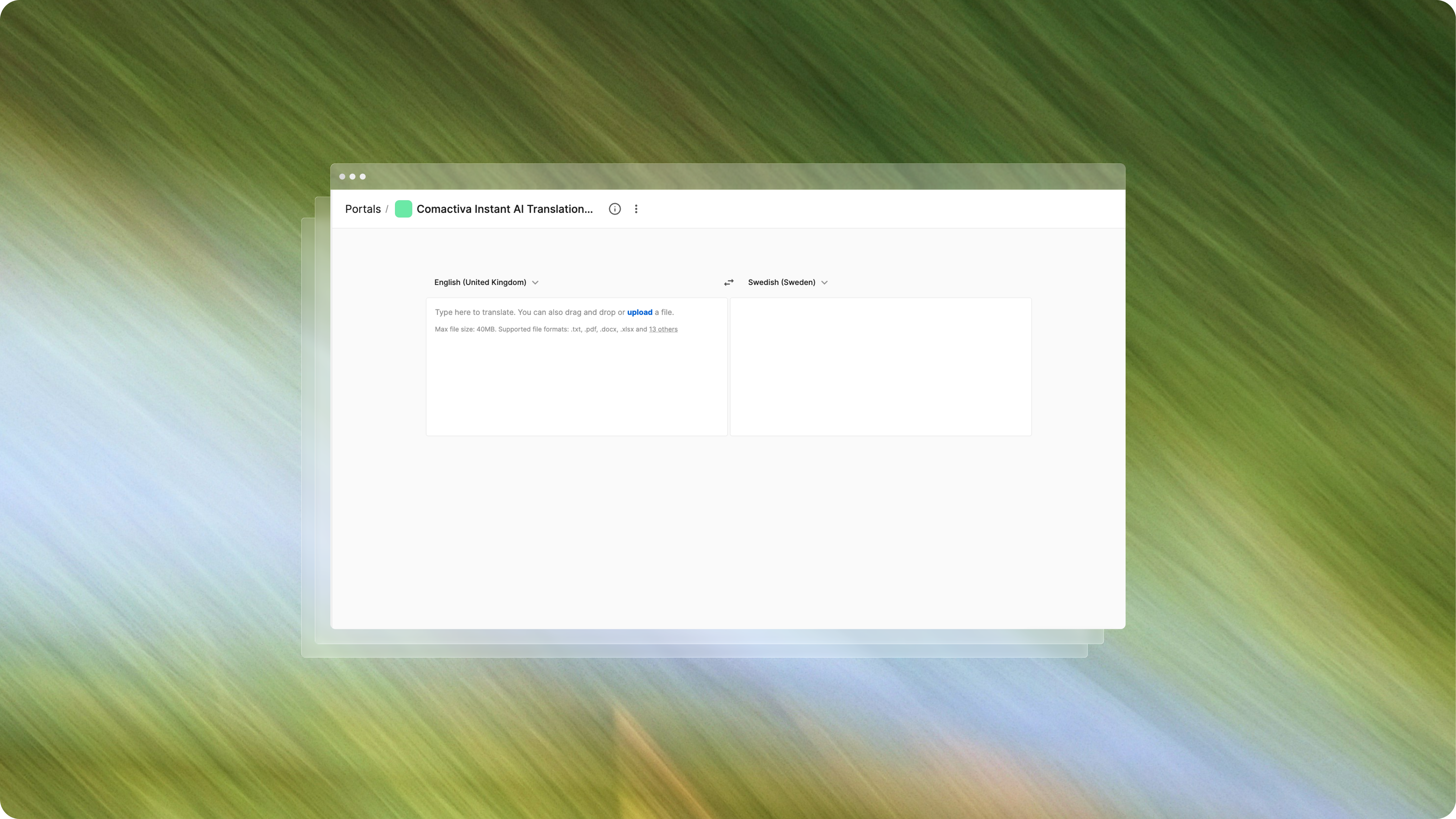View the 13 others supported file formats
The image size is (1456, 819).
click(663, 329)
